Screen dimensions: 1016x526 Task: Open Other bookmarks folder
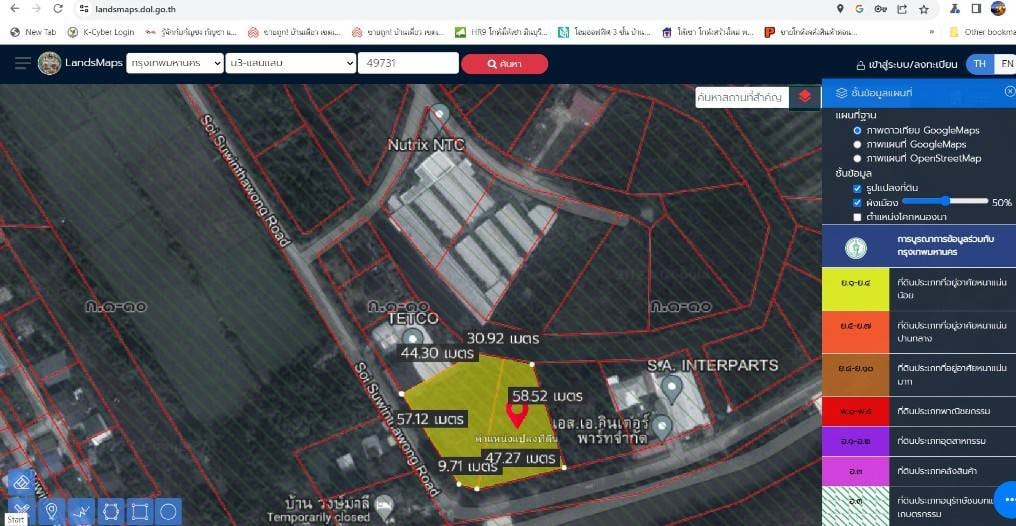(x=982, y=31)
